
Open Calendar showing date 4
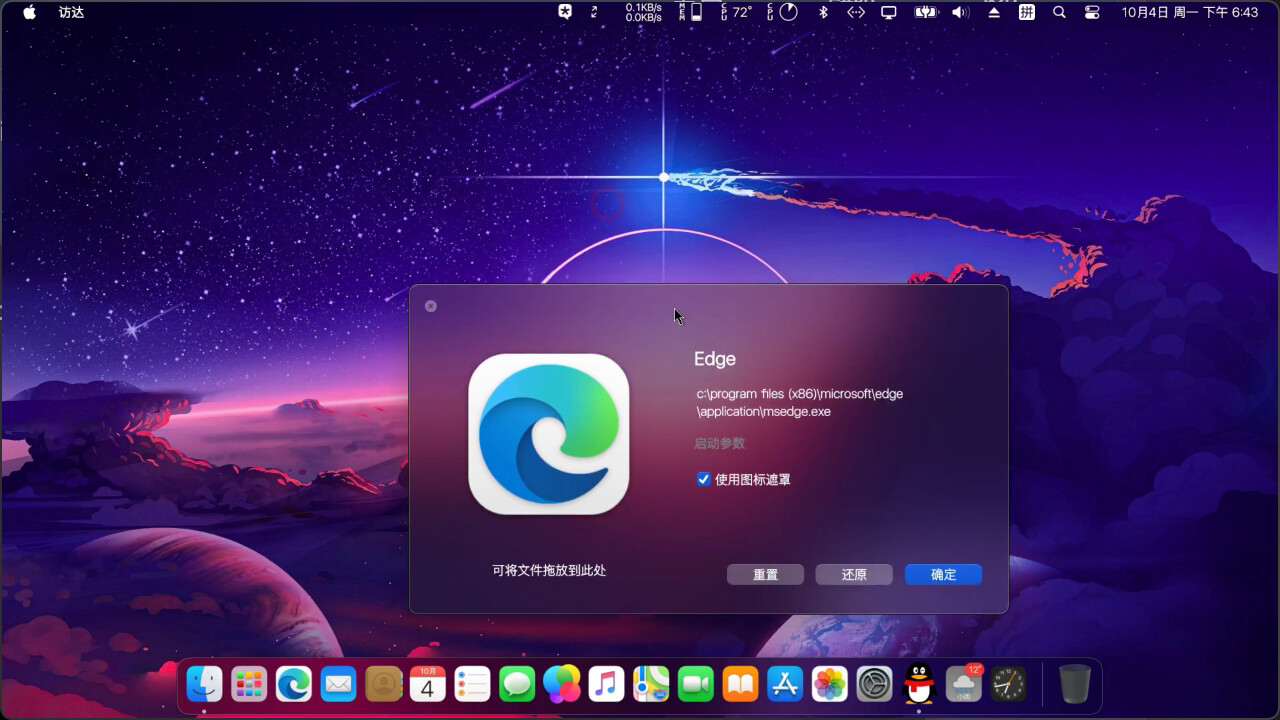point(428,684)
